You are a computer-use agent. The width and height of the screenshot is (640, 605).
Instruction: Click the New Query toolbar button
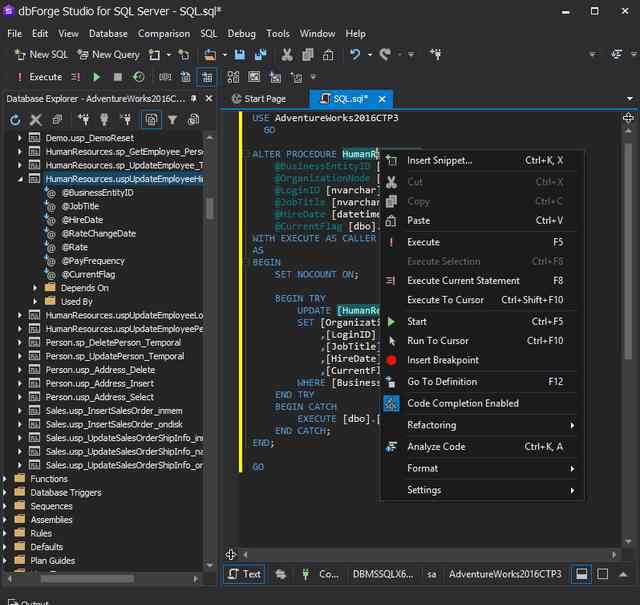coord(108,55)
